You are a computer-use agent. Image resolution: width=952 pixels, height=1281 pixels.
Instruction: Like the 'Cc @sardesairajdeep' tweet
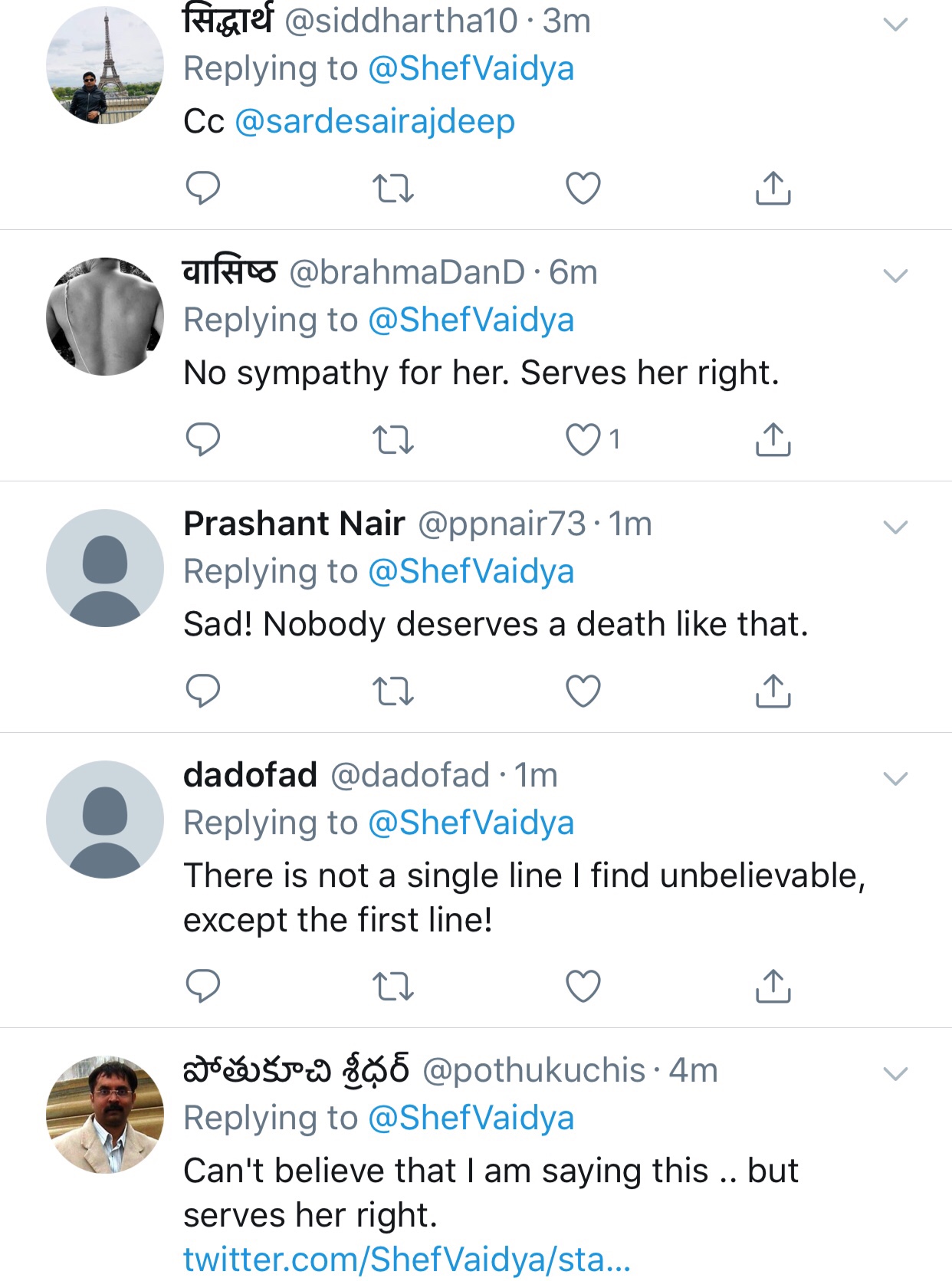pyautogui.click(x=583, y=188)
